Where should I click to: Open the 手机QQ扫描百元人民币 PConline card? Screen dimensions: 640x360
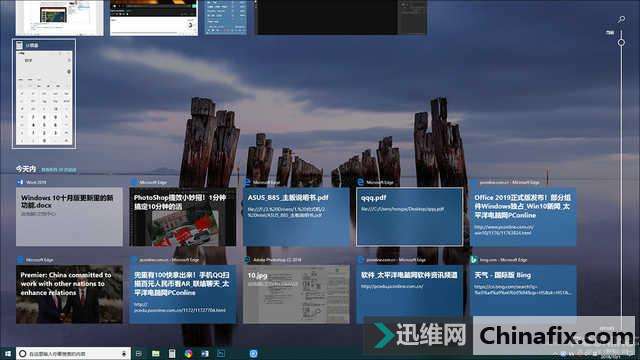tap(183, 294)
